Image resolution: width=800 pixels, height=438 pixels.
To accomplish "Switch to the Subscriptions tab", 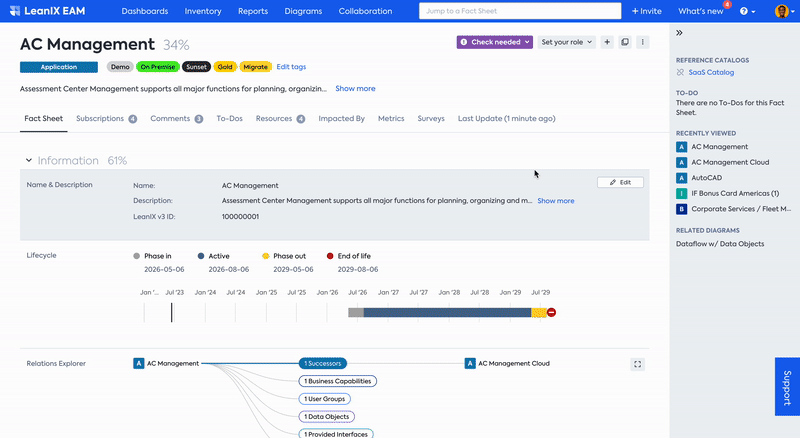I will pyautogui.click(x=106, y=118).
